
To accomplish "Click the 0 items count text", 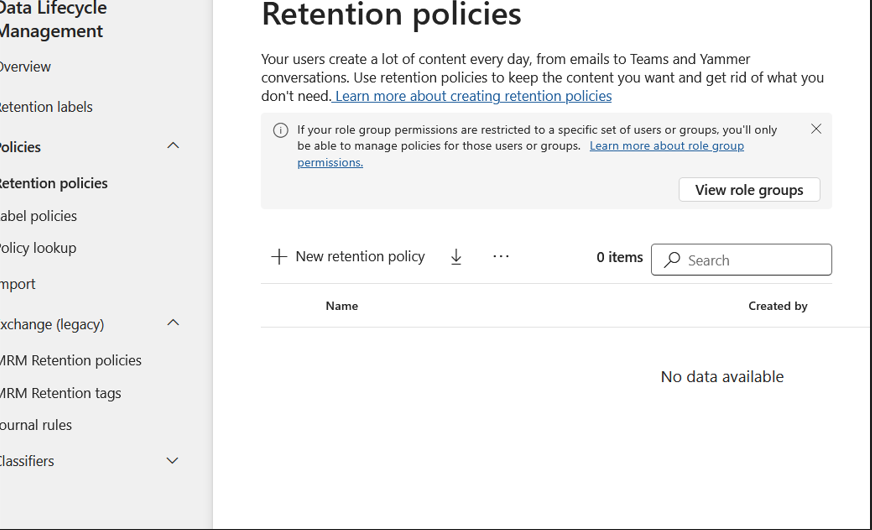I will tap(620, 257).
